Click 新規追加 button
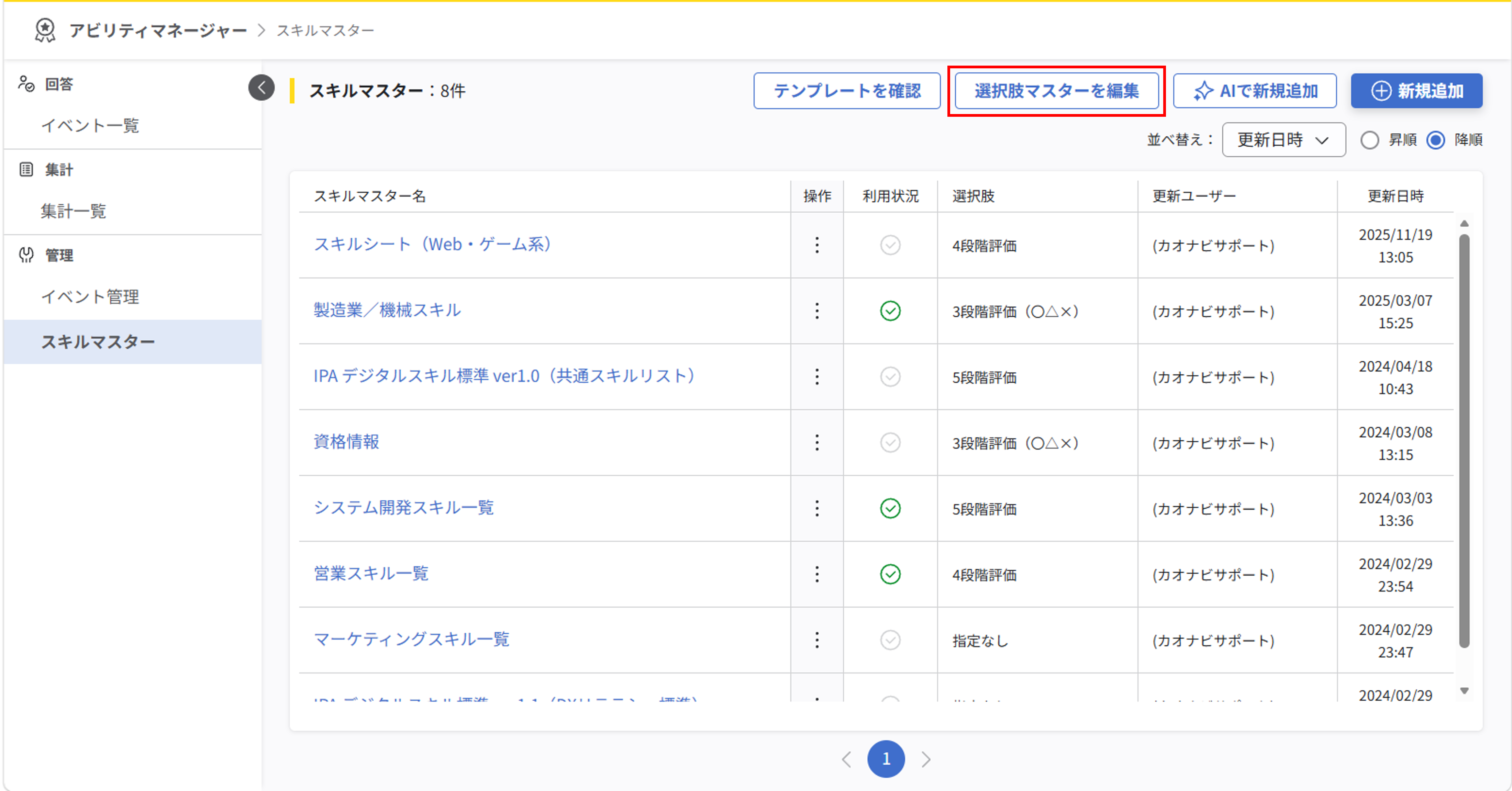1512x791 pixels. tap(1416, 90)
